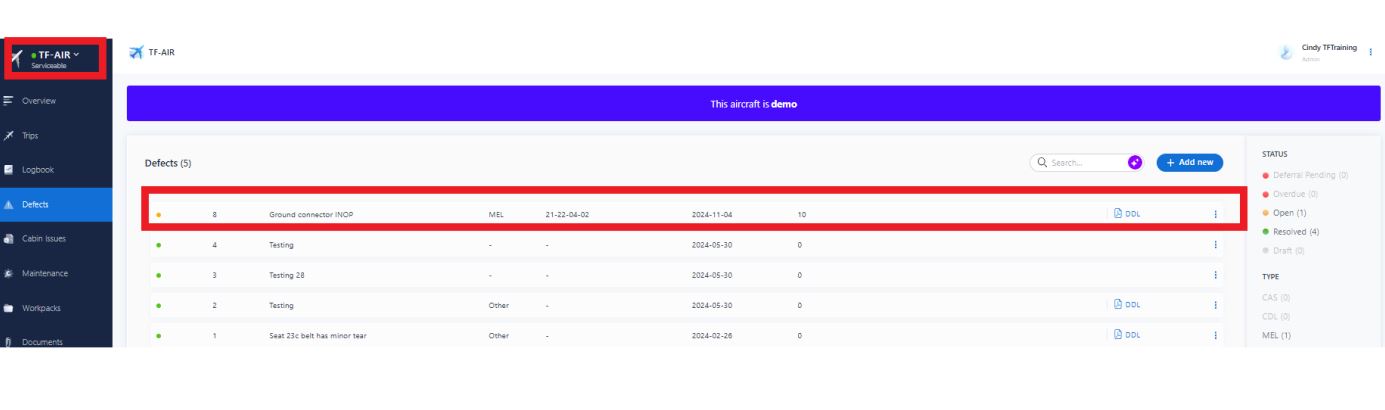Filter by CAS type
1385x410 pixels.
coord(1276,297)
